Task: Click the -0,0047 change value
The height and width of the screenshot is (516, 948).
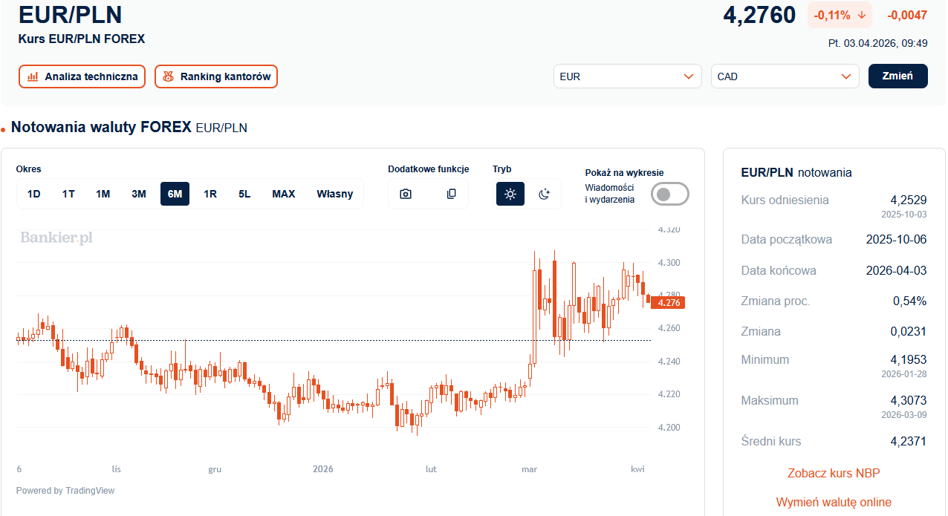Action: [907, 15]
